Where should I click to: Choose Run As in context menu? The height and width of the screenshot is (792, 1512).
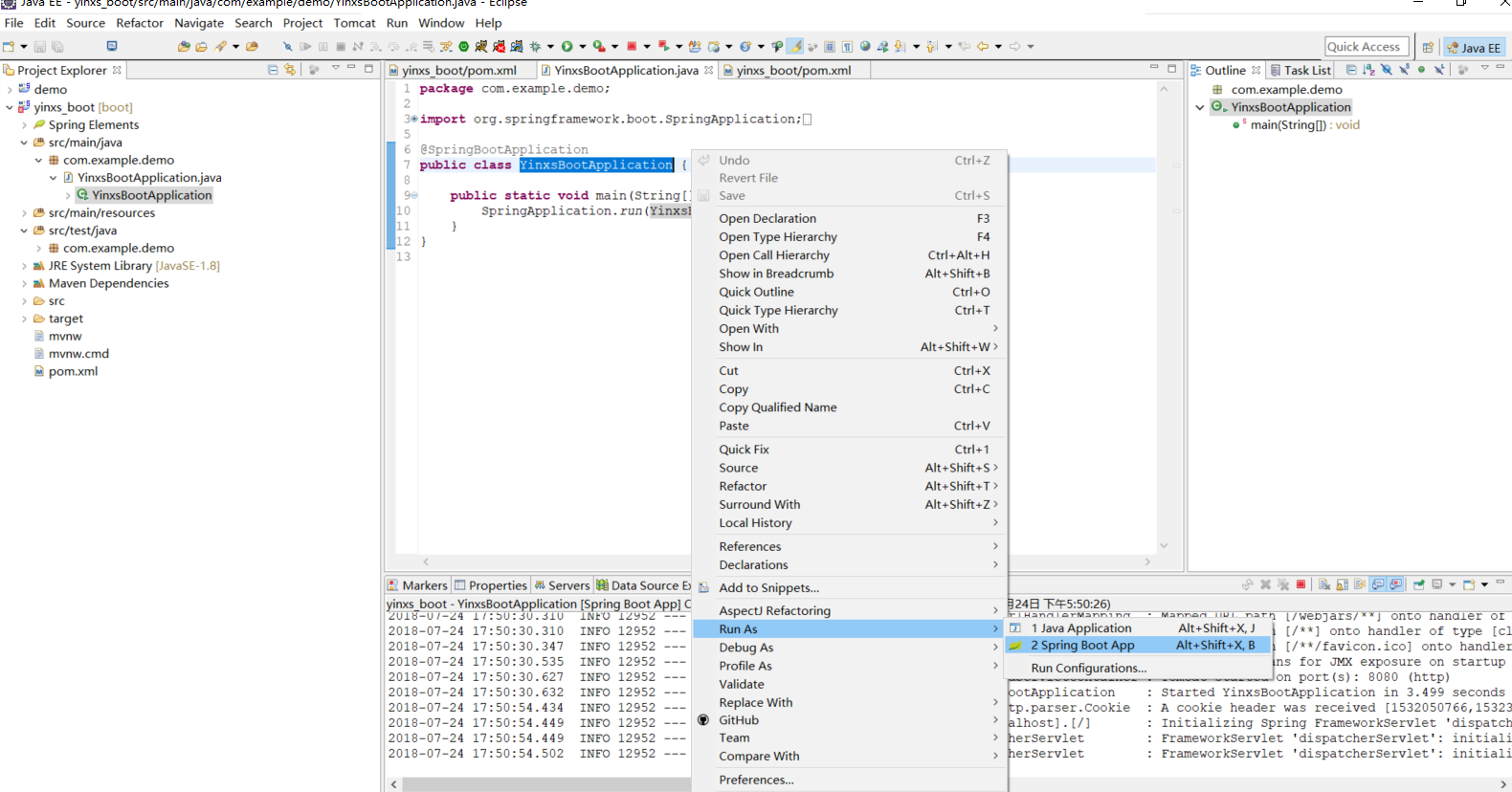tap(850, 628)
